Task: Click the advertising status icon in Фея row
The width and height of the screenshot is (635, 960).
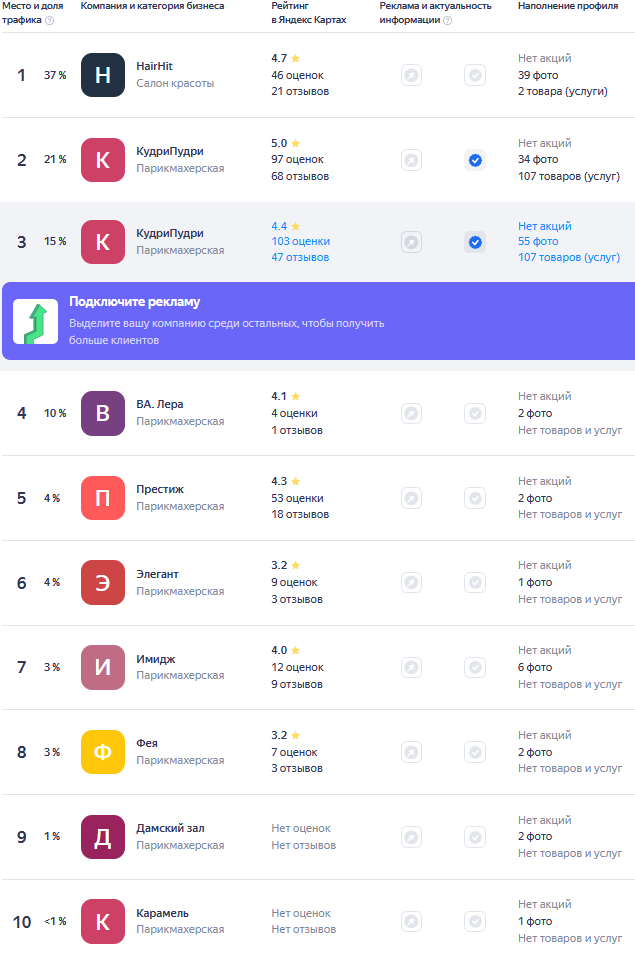Action: (411, 752)
